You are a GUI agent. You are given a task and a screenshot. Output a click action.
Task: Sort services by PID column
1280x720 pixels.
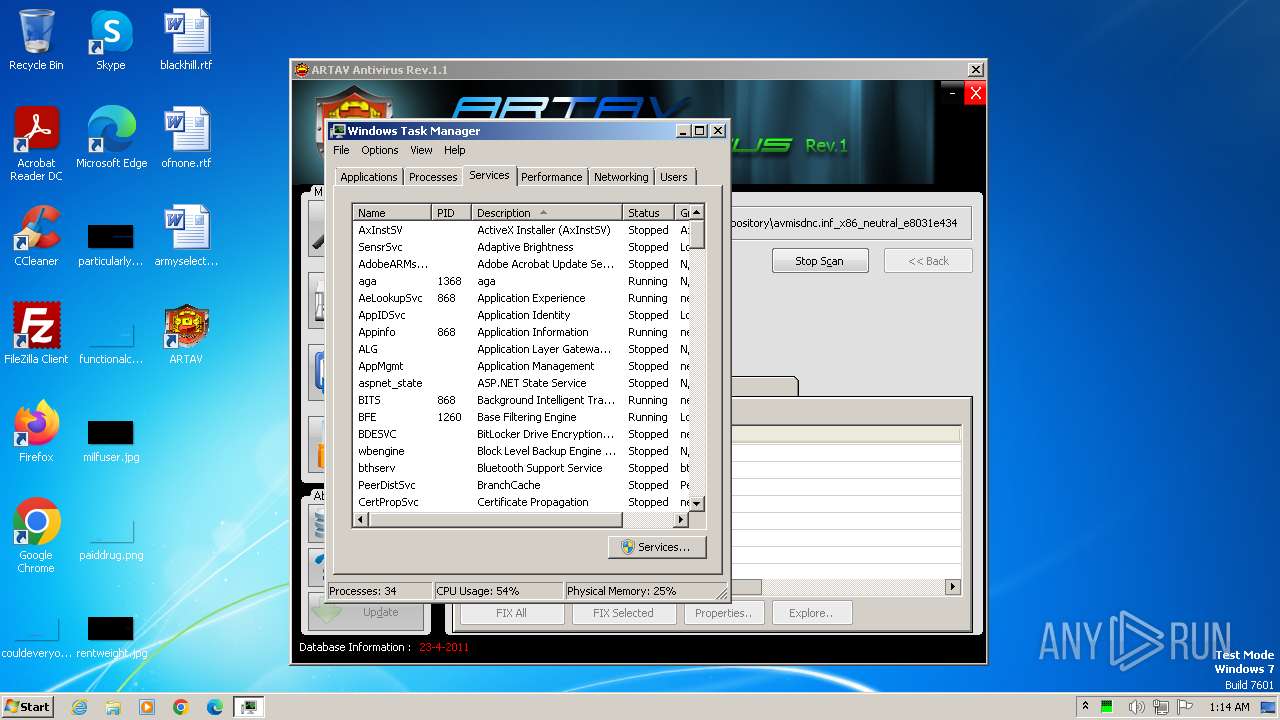tap(452, 213)
